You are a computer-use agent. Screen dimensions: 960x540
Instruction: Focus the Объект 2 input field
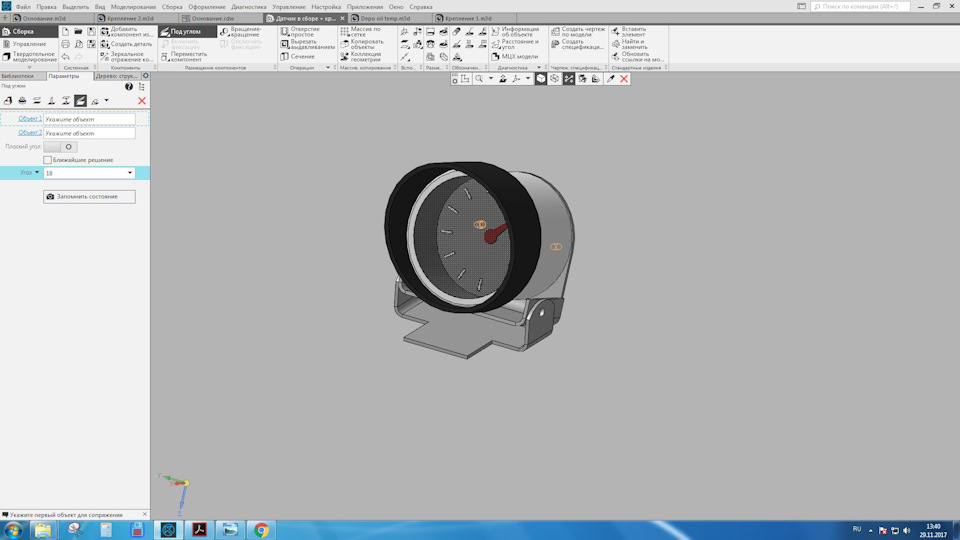[89, 133]
